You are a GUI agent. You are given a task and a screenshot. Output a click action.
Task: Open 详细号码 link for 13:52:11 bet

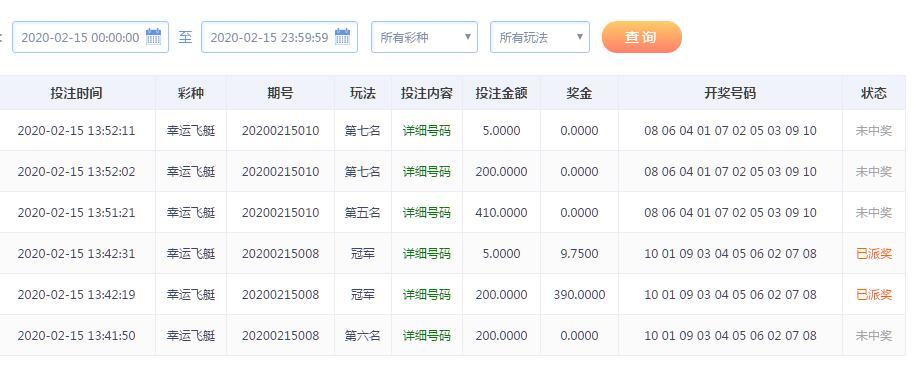tap(426, 131)
